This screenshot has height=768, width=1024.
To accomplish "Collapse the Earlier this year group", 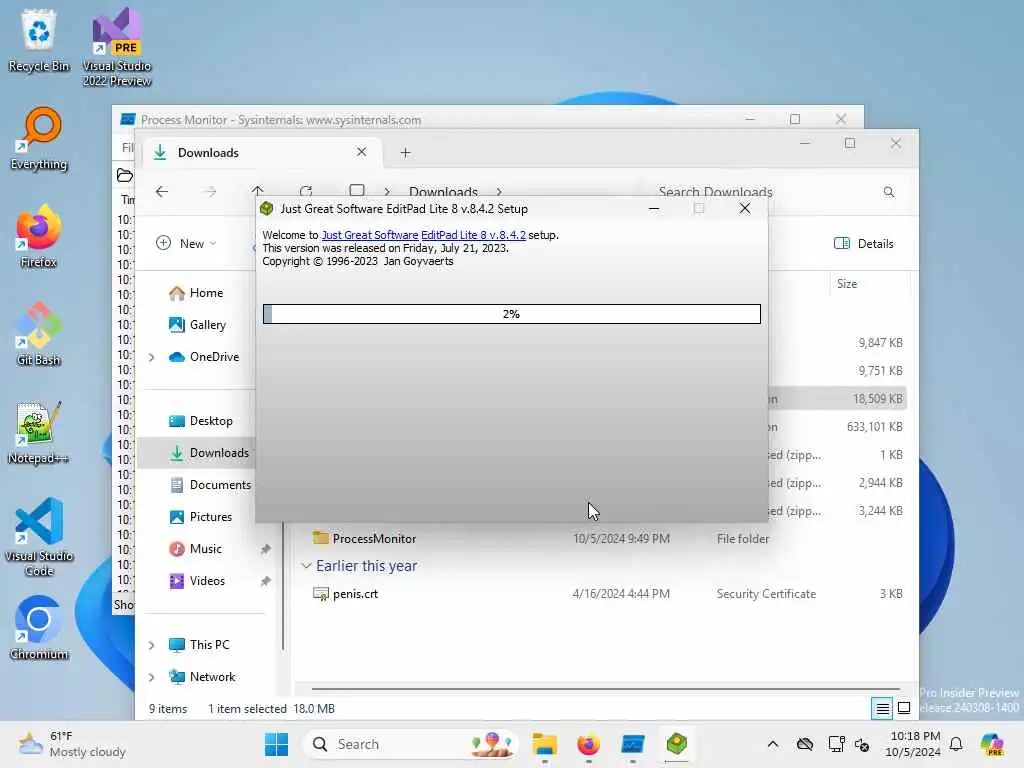I will (x=306, y=566).
